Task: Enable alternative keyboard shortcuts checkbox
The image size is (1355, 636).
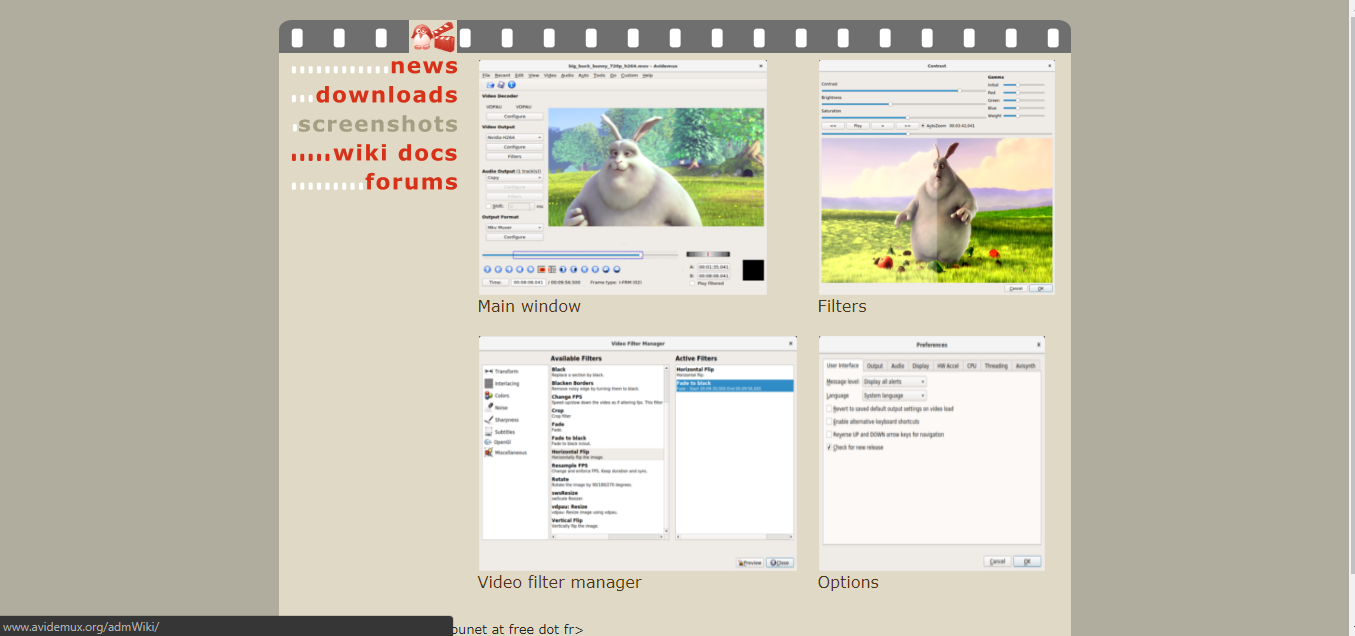Action: 829,422
